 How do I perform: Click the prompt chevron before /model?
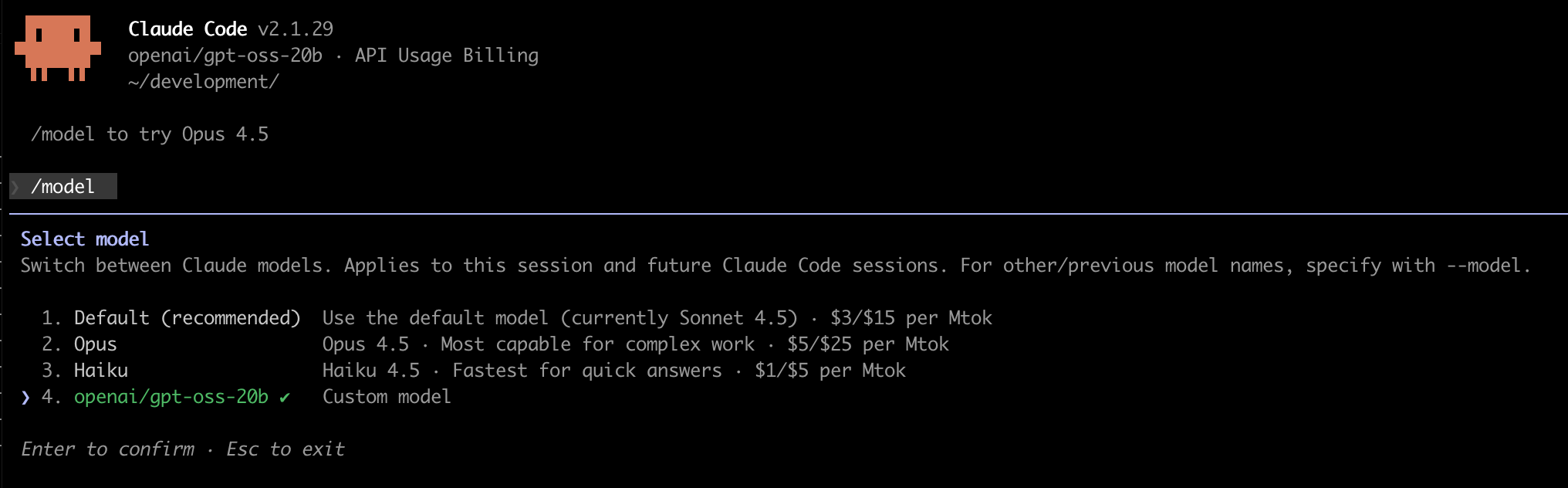pos(15,187)
